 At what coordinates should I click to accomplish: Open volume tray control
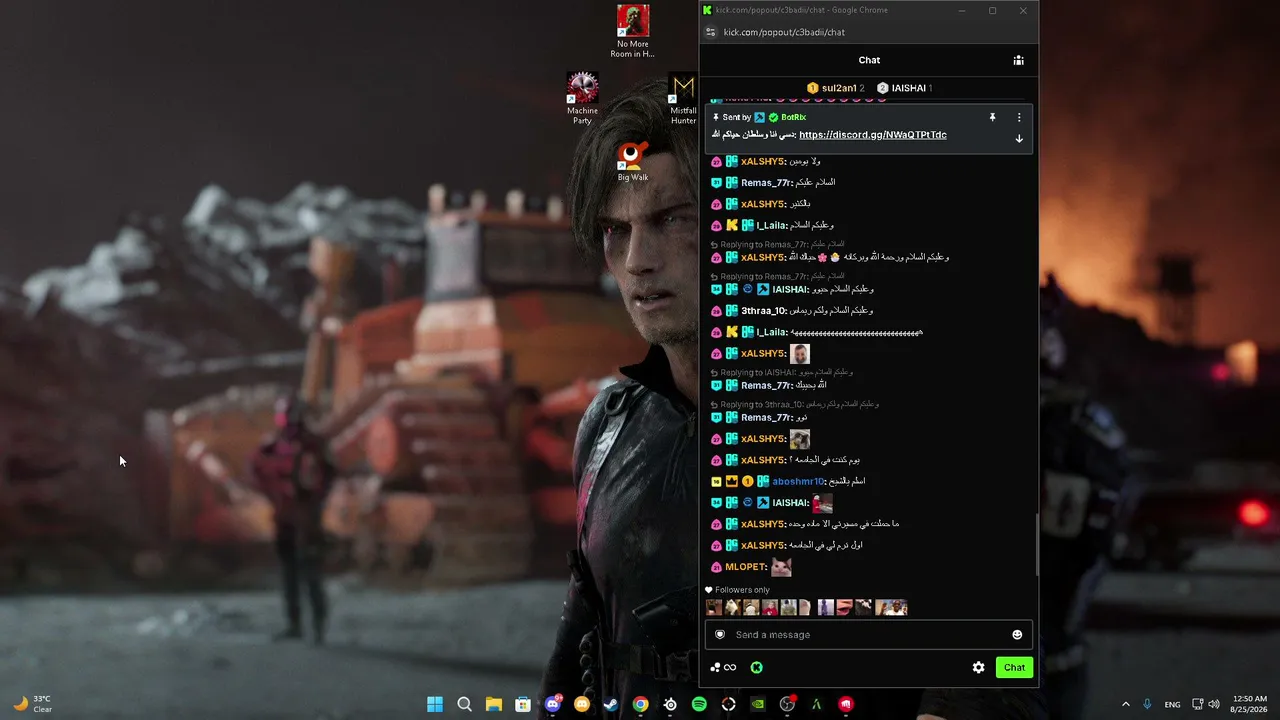click(1214, 704)
